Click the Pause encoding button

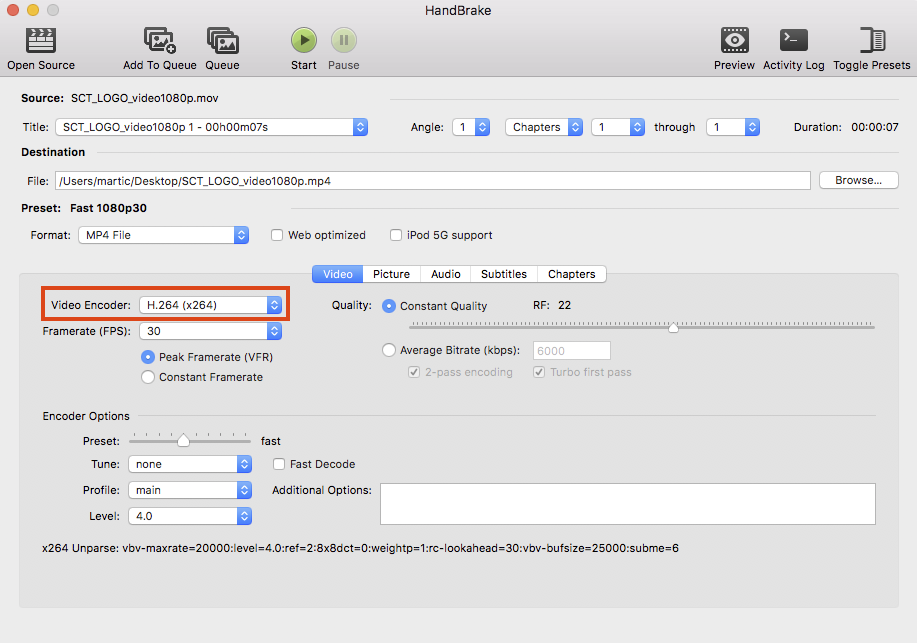click(343, 40)
